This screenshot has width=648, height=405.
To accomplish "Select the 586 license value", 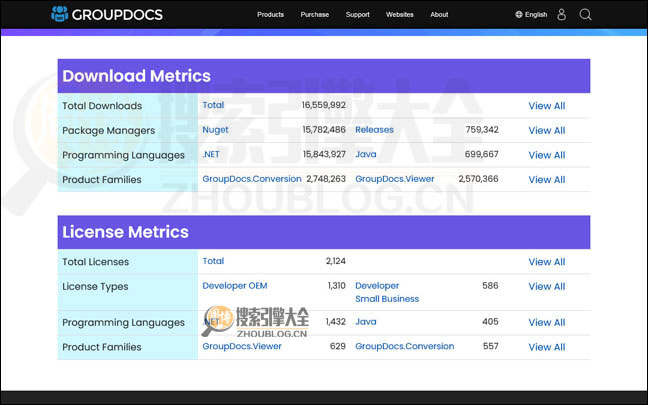I will (x=490, y=286).
